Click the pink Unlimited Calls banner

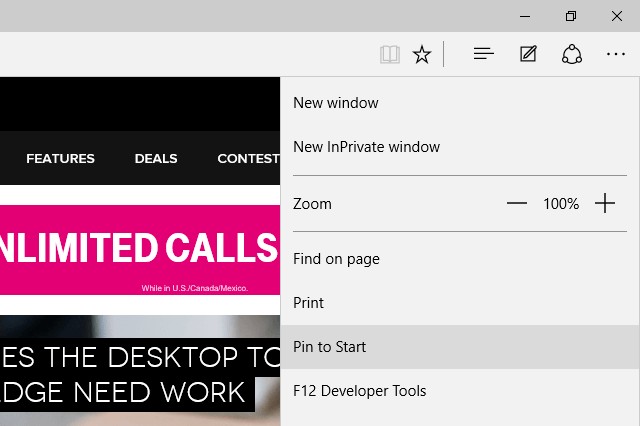tap(140, 250)
